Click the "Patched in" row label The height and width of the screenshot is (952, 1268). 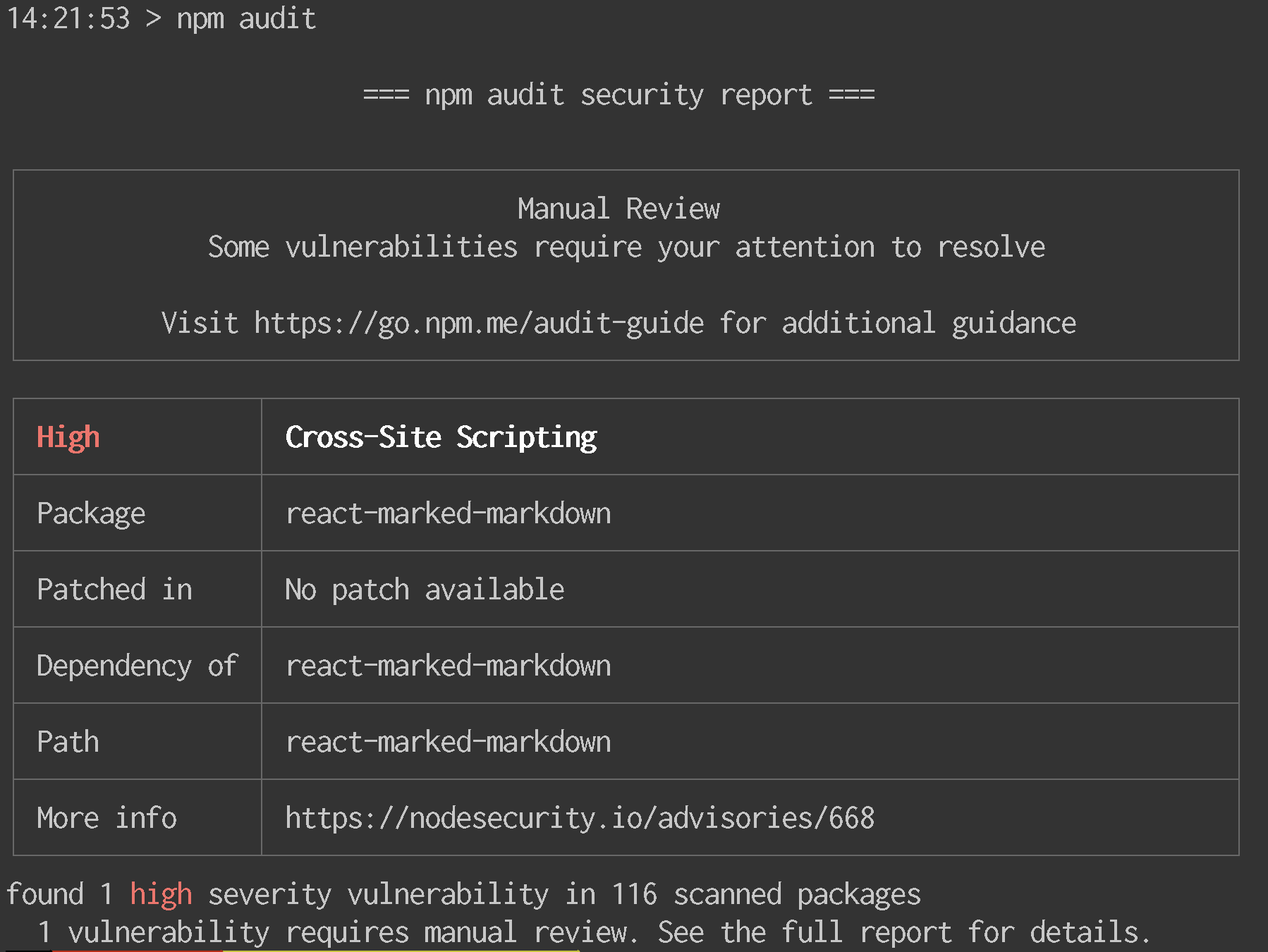pyautogui.click(x=114, y=590)
